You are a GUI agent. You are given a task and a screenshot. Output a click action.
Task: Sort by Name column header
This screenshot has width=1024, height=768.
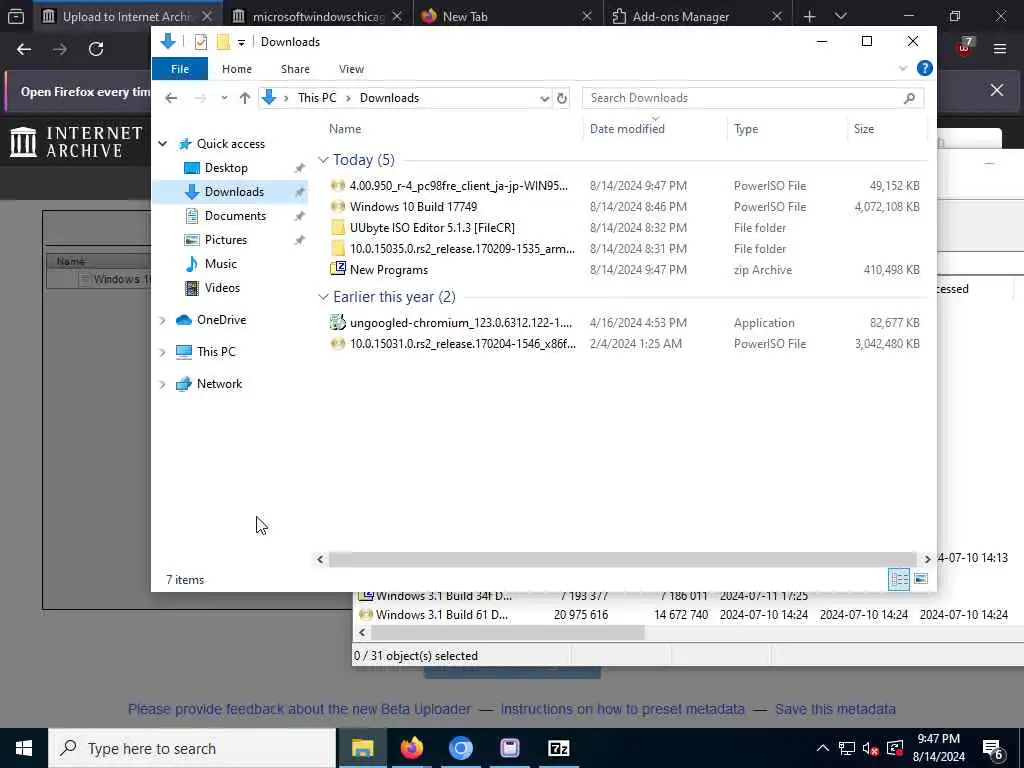pyautogui.click(x=345, y=129)
